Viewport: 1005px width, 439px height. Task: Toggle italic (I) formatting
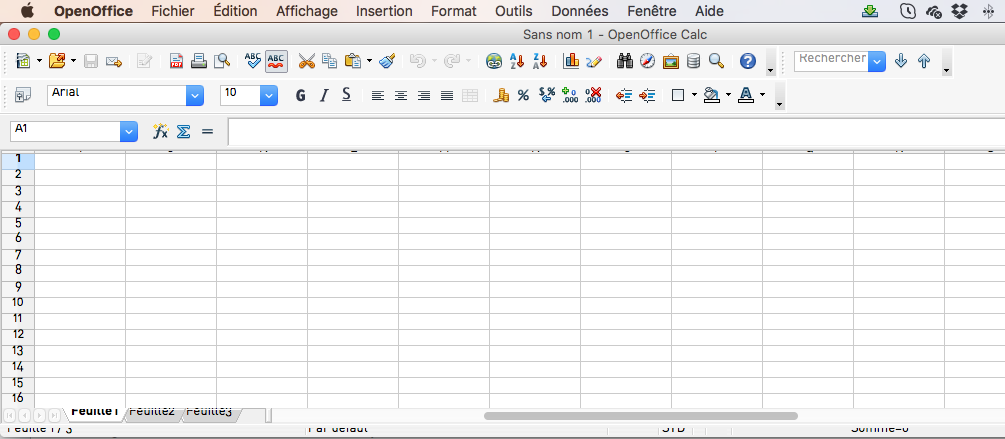(x=323, y=95)
